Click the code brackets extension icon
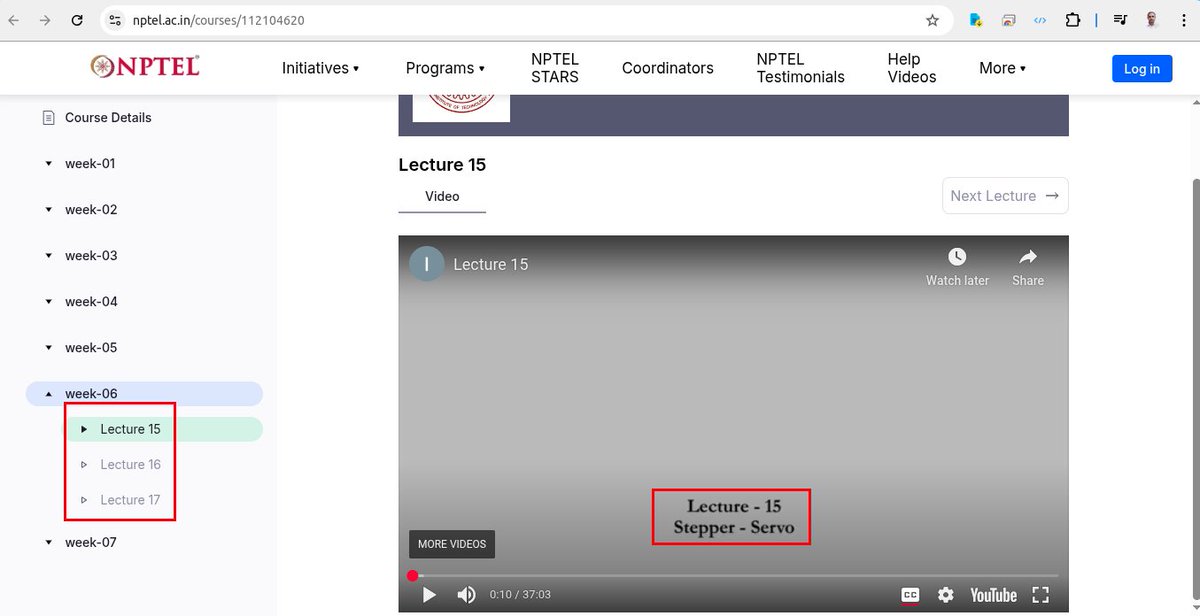The width and height of the screenshot is (1200, 616). coord(1040,20)
